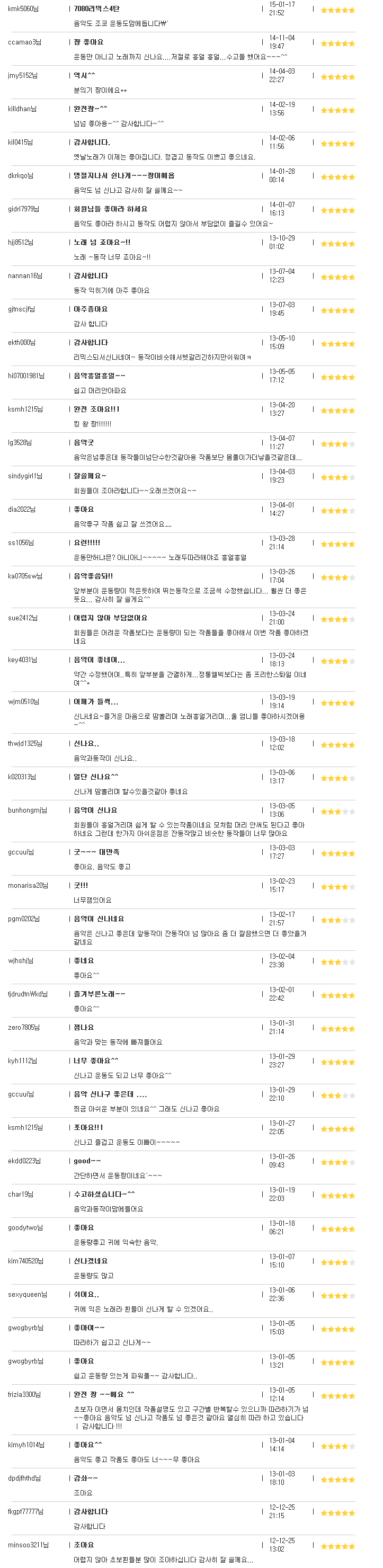The height and width of the screenshot is (1568, 383).
Task: Open the reviewer name monarisa20님
Action: tap(28, 885)
